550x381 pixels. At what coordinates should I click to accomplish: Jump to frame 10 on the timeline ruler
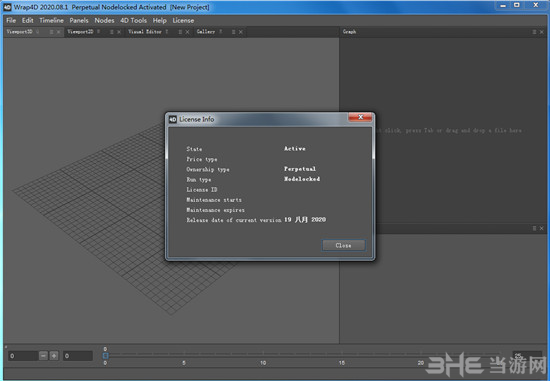263,363
